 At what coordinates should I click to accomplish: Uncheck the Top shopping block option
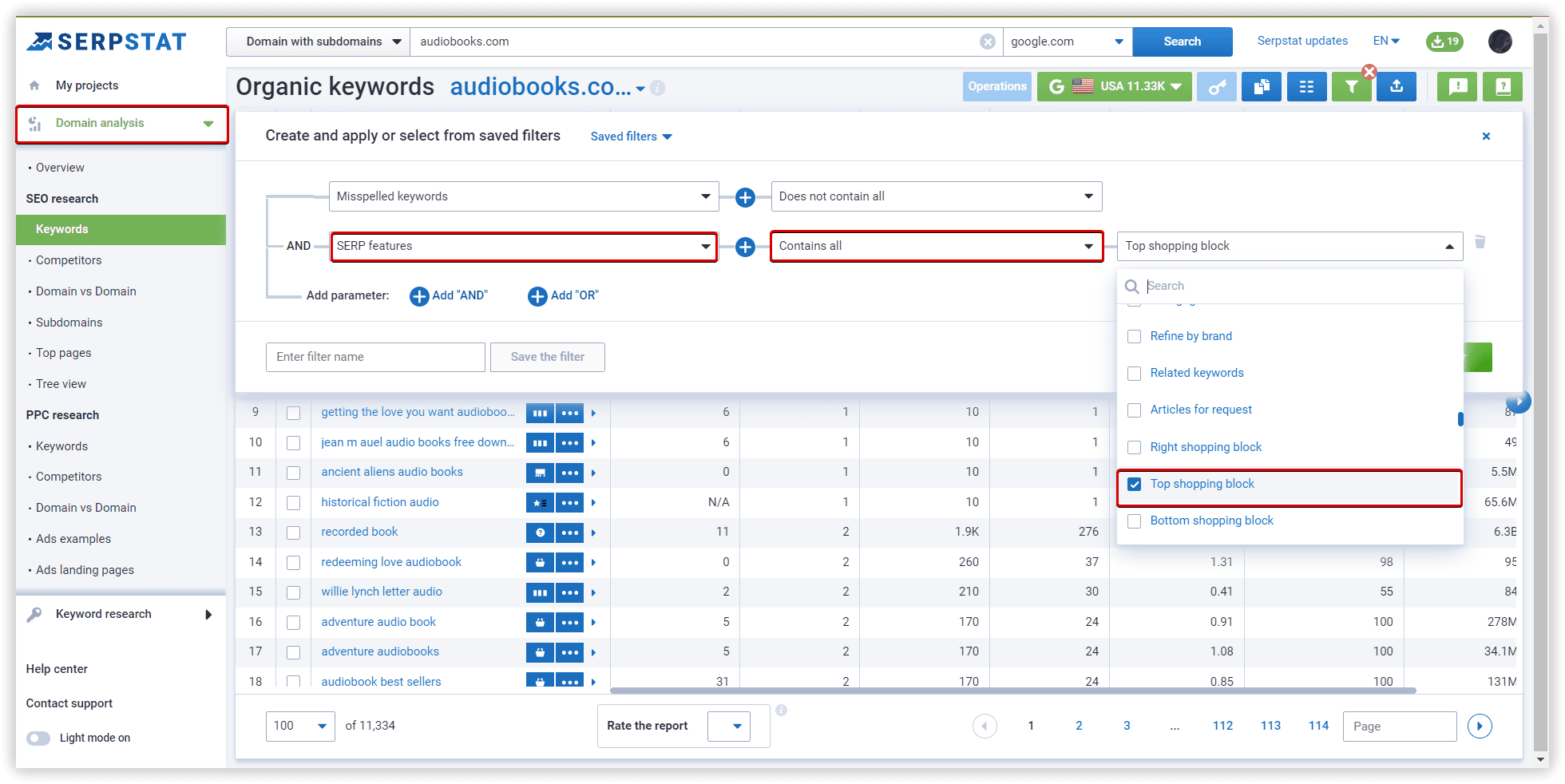coord(1134,485)
